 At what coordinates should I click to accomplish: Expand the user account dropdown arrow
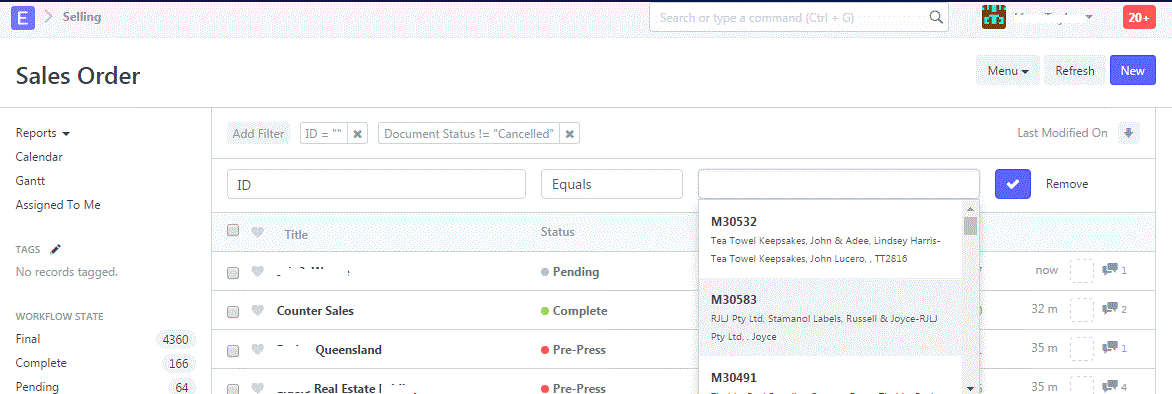point(1089,17)
